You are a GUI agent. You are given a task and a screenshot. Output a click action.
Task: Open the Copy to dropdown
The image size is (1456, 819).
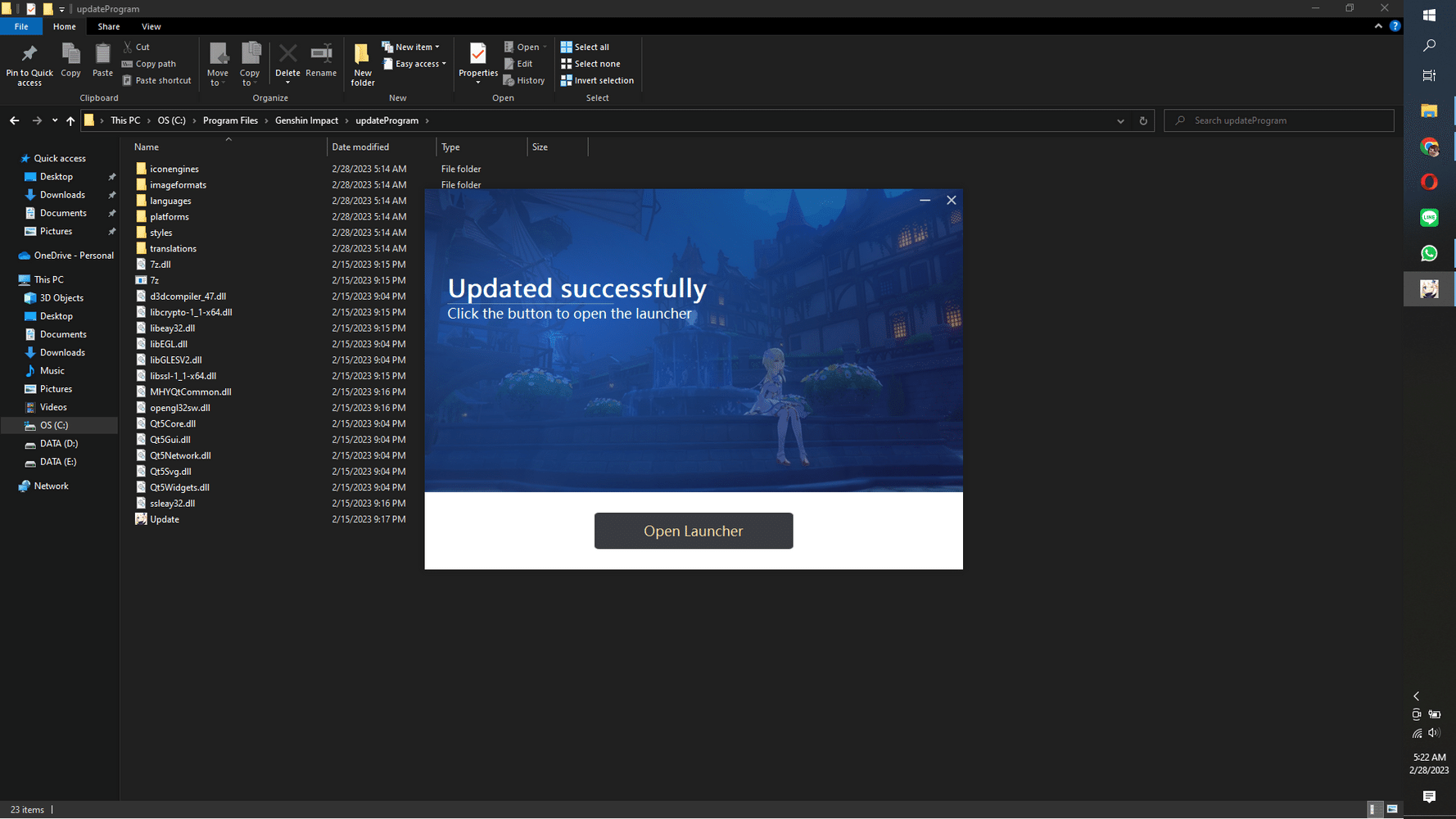[250, 65]
